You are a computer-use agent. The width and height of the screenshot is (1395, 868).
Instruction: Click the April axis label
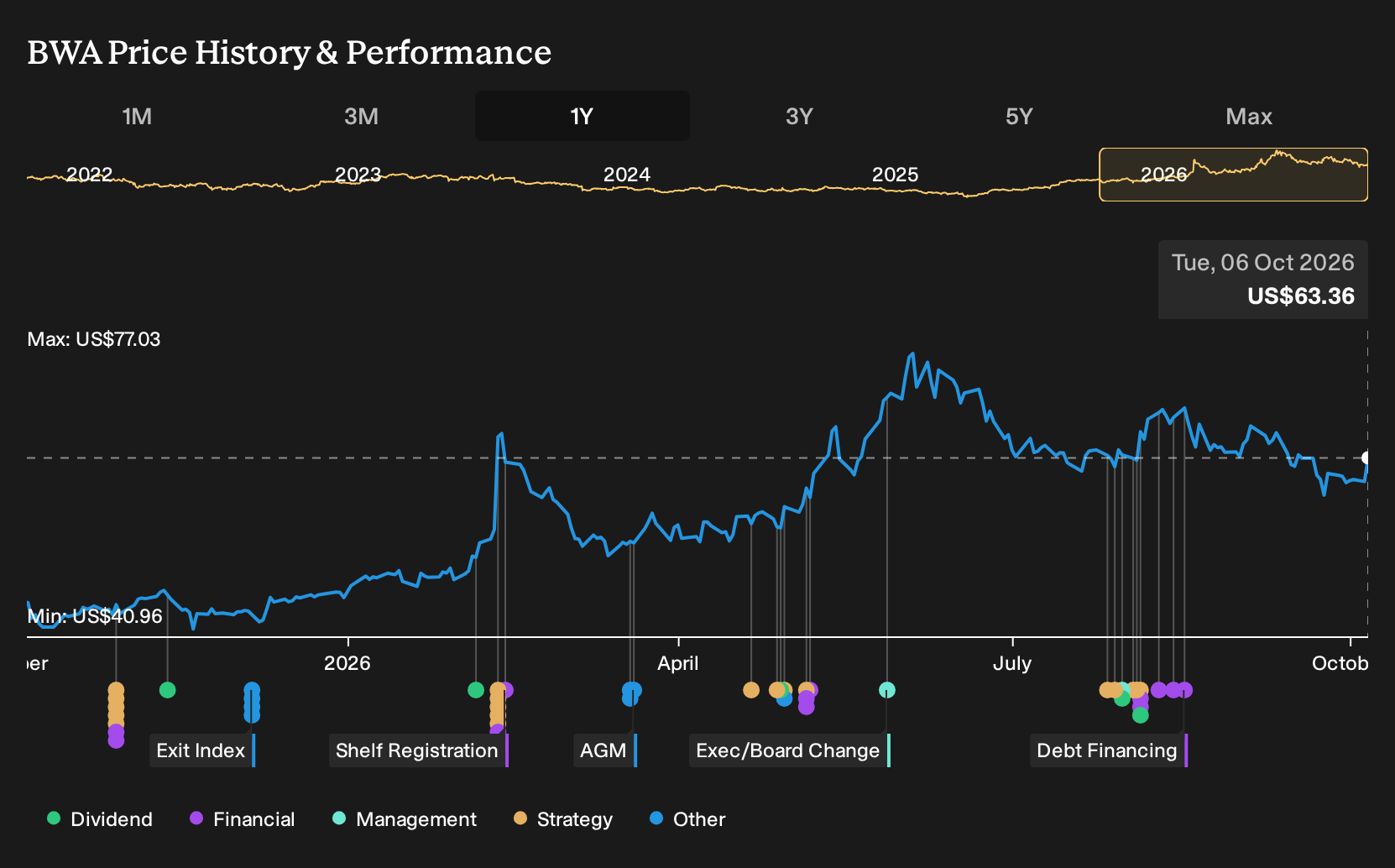click(x=678, y=663)
